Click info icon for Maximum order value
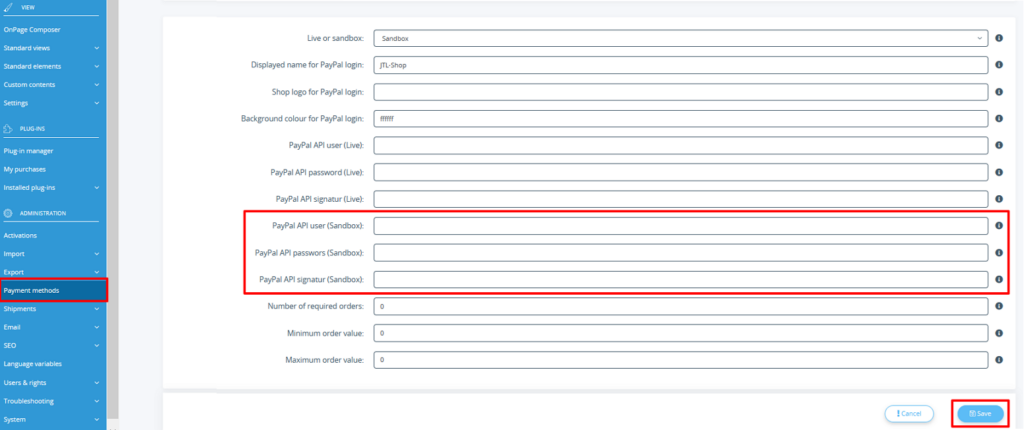Screen dimensions: 1024x430 point(999,360)
